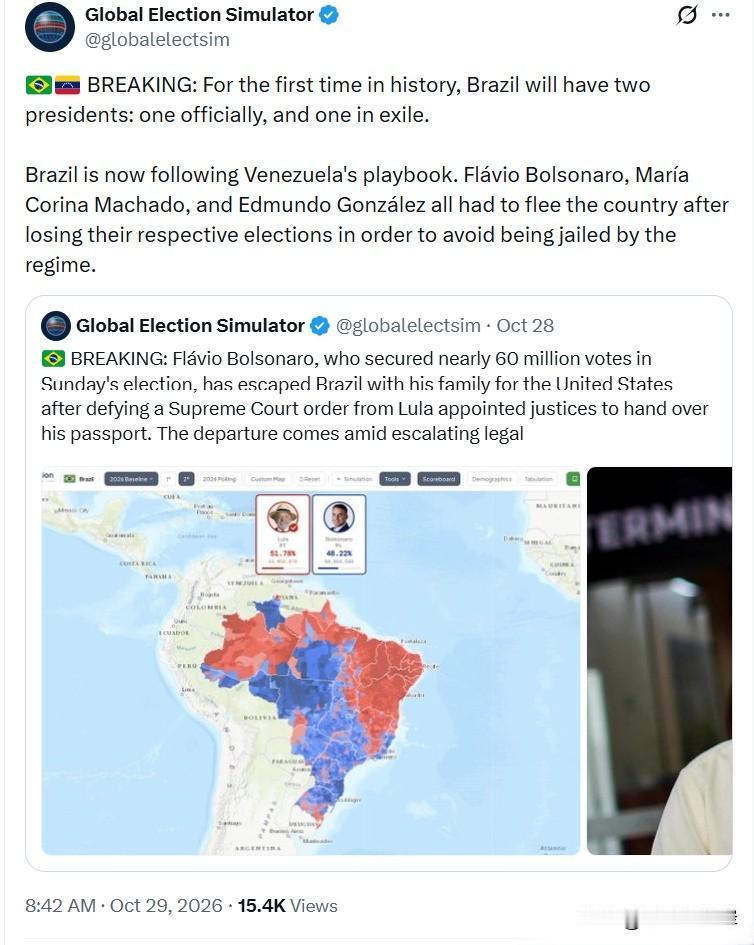
Task: Open the Custom Map tab
Action: click(x=268, y=479)
